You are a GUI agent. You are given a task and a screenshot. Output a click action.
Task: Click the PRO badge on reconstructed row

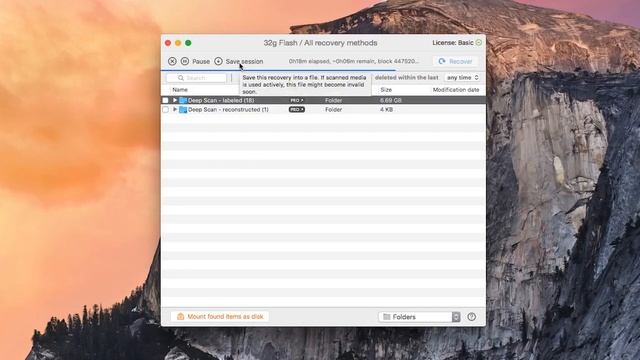pos(297,110)
